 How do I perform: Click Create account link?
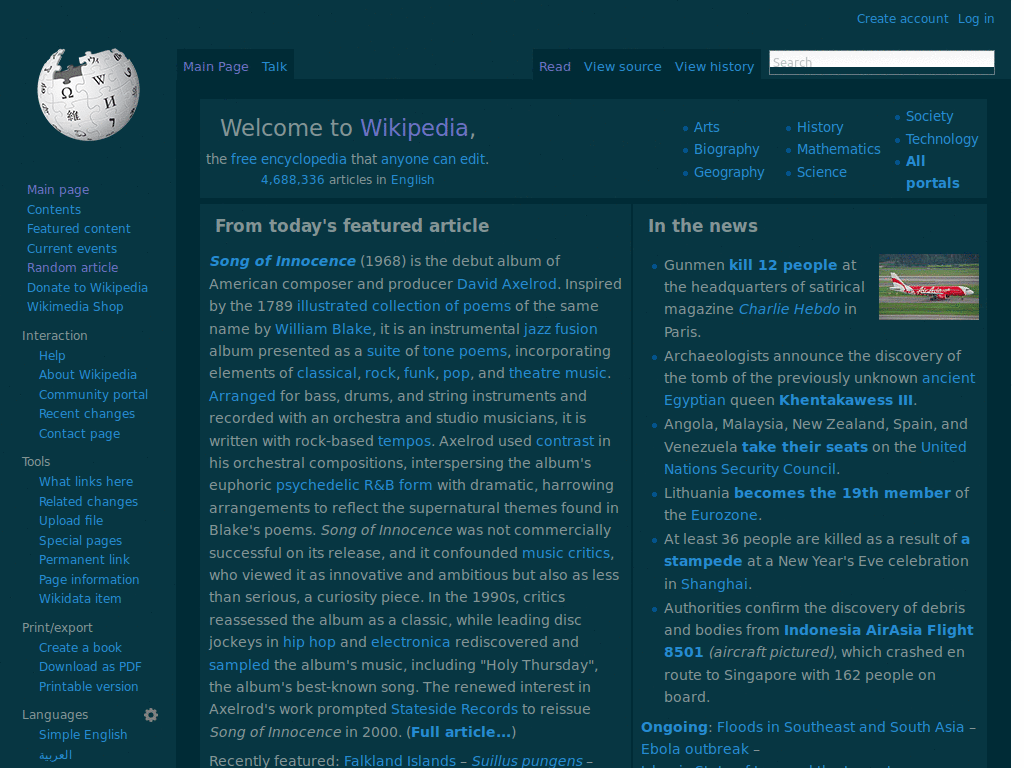[x=903, y=19]
